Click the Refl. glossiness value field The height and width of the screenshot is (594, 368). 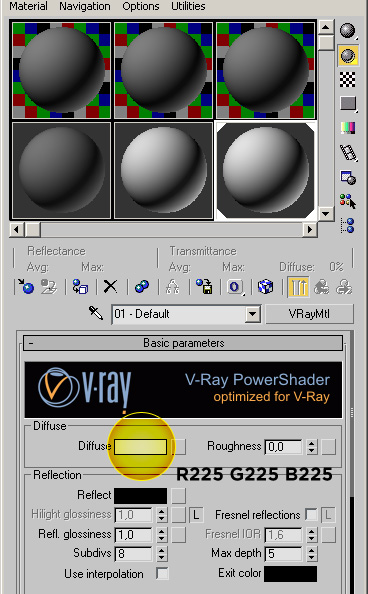pos(133,535)
